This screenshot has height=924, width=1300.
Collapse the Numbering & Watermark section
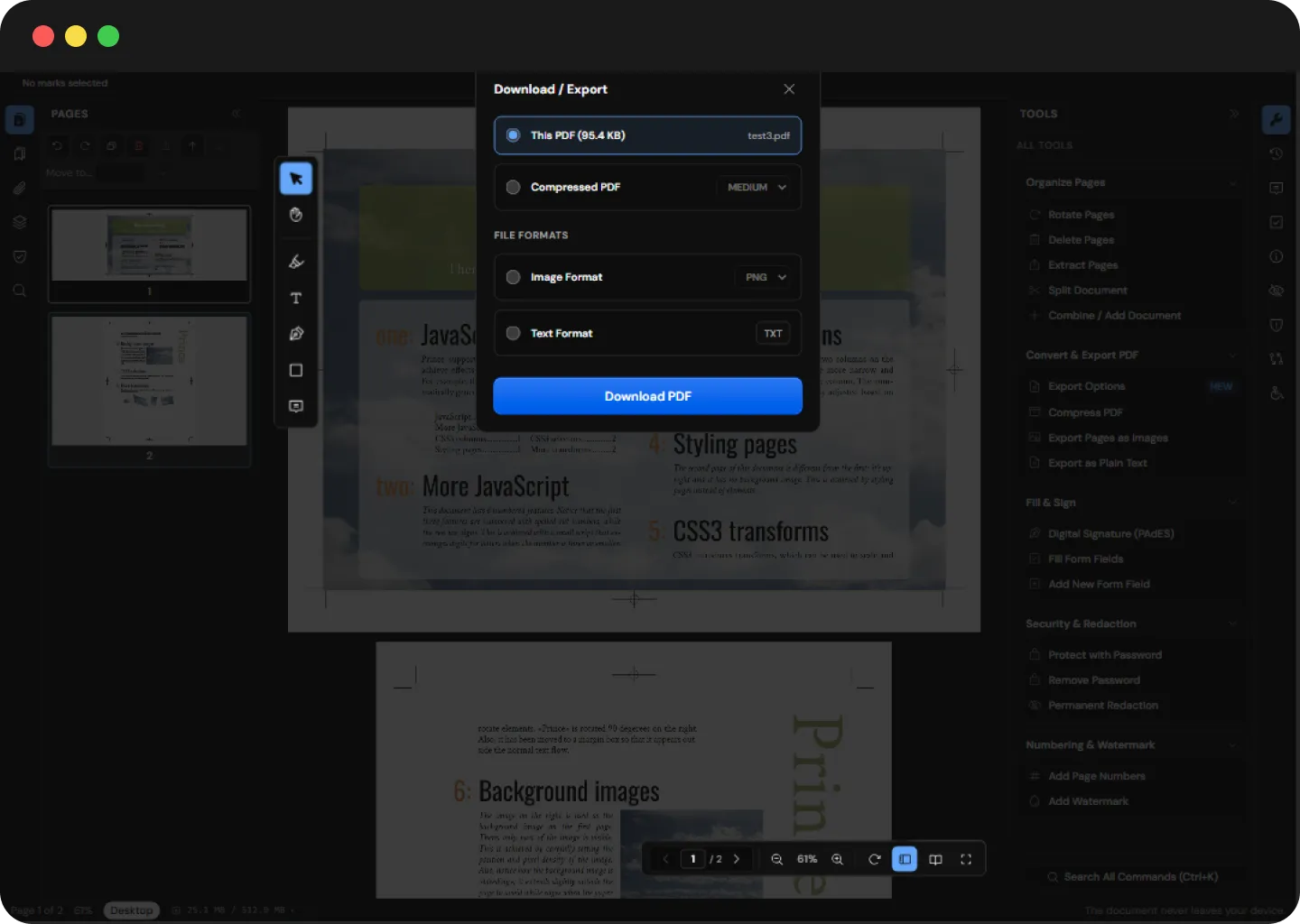[1232, 745]
